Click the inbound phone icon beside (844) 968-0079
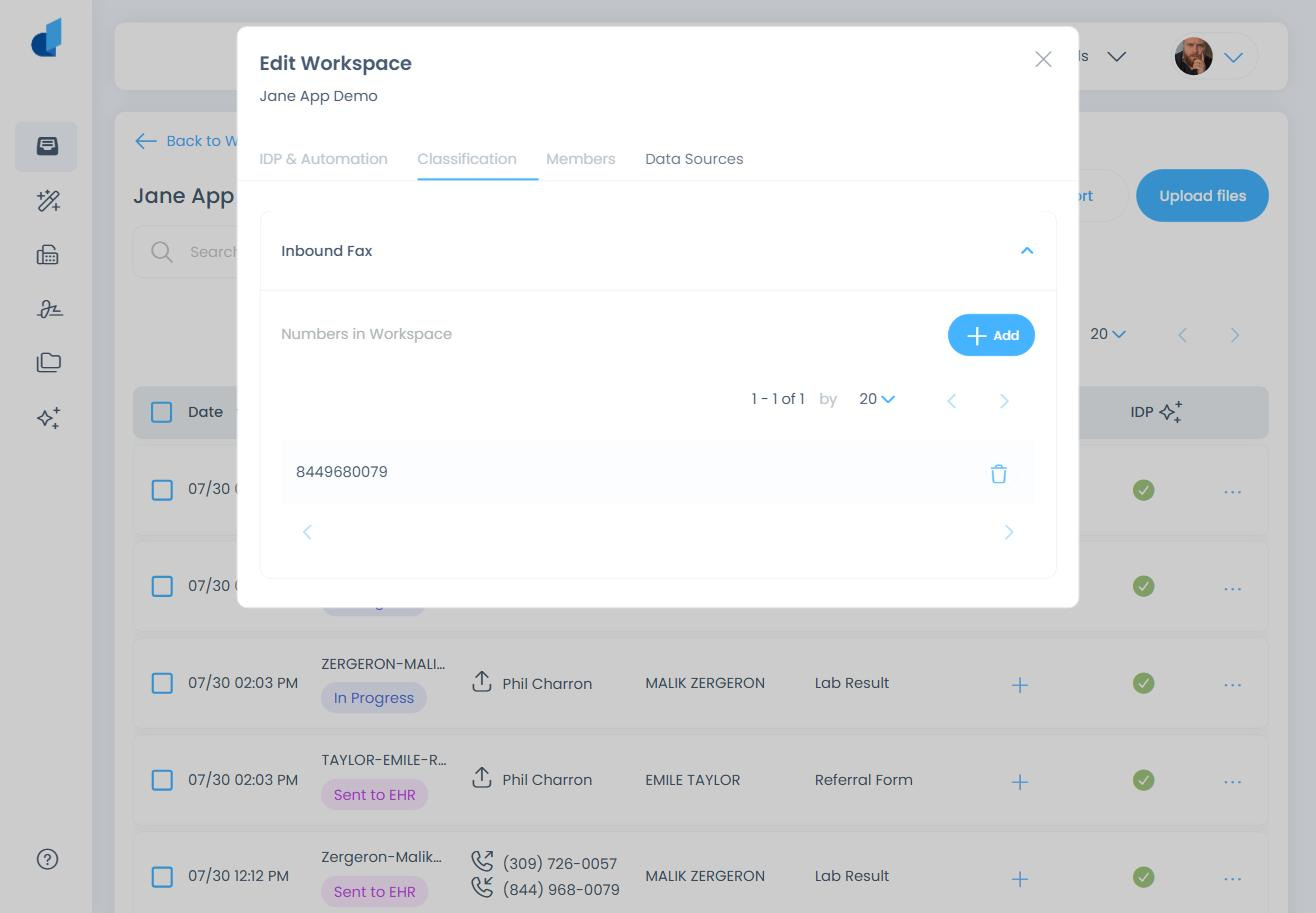Screen dimensions: 1316x913 coord(482,887)
